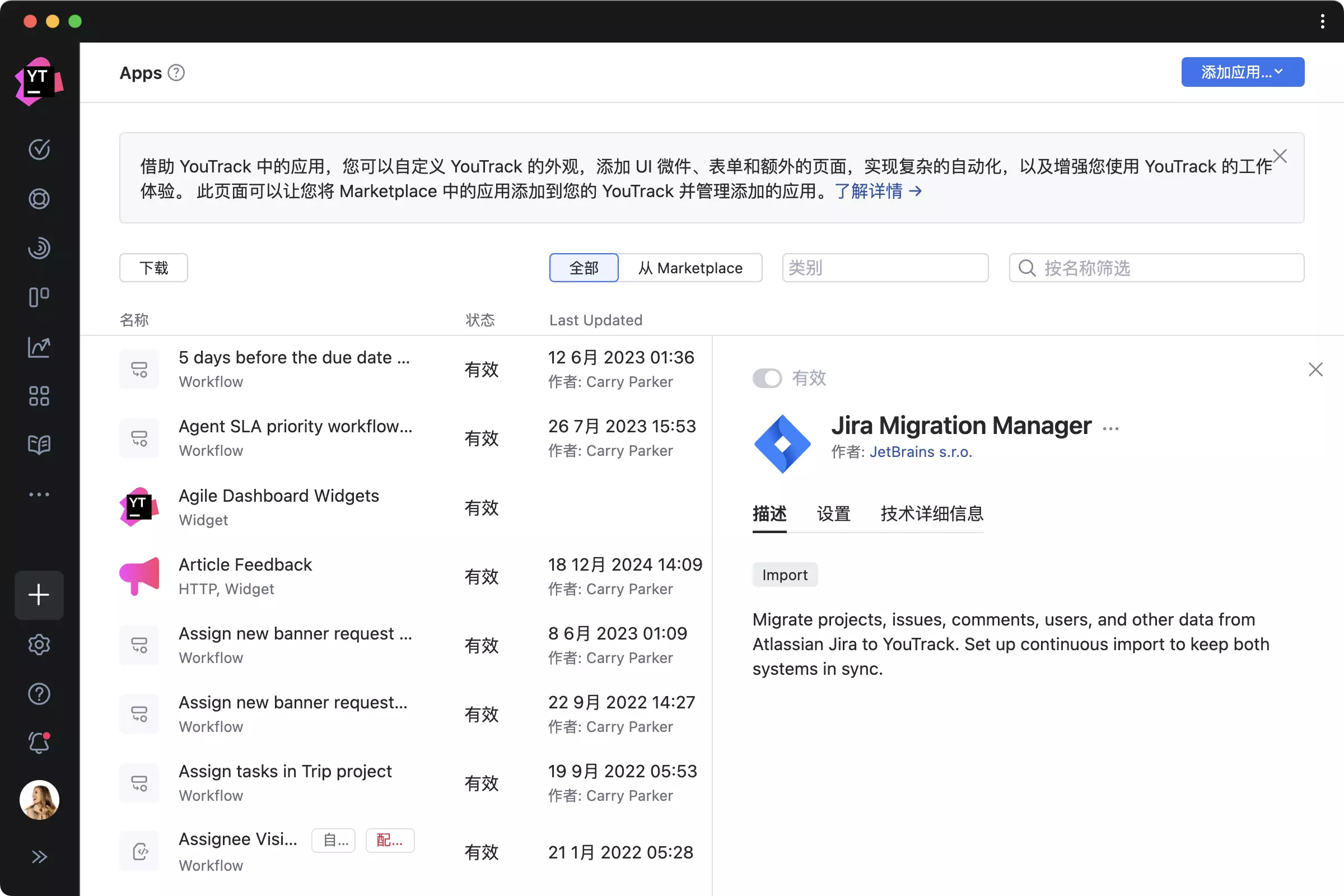Click the 下载 button
This screenshot has width=1344, height=896.
coord(153,268)
